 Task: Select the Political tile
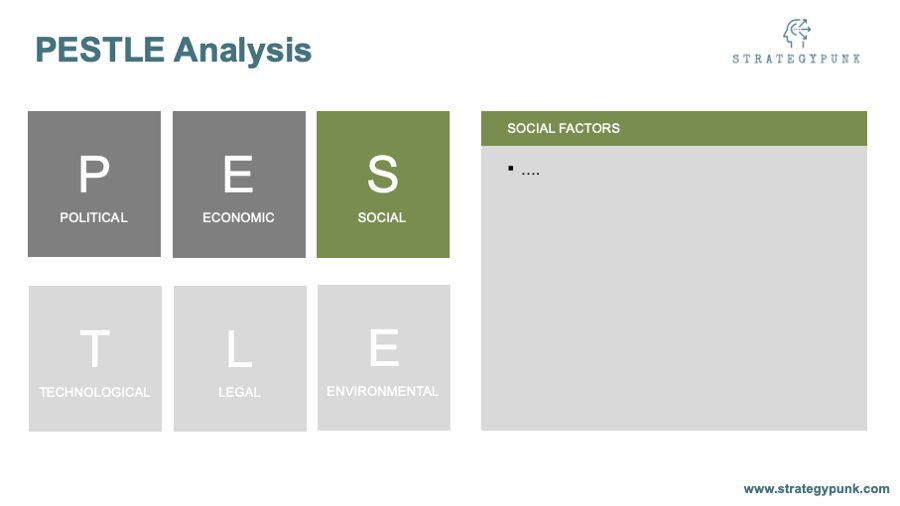[x=94, y=184]
